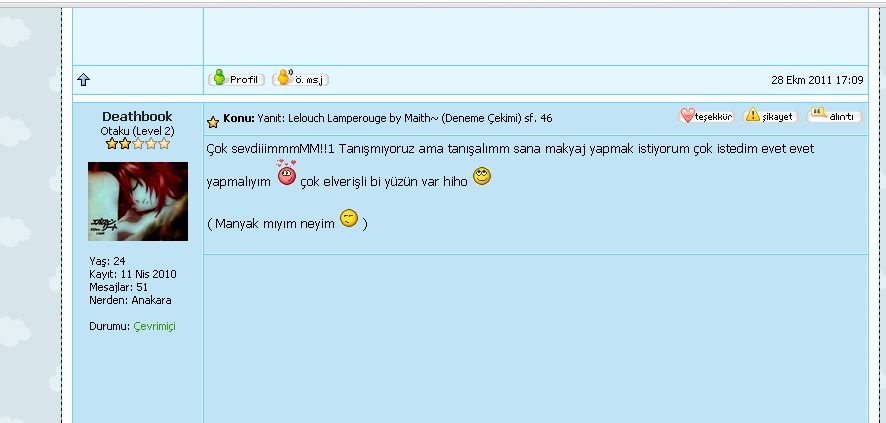This screenshot has height=423, width=886.
Task: Click the Otaku (Level 2) rank text
Action: (x=137, y=131)
